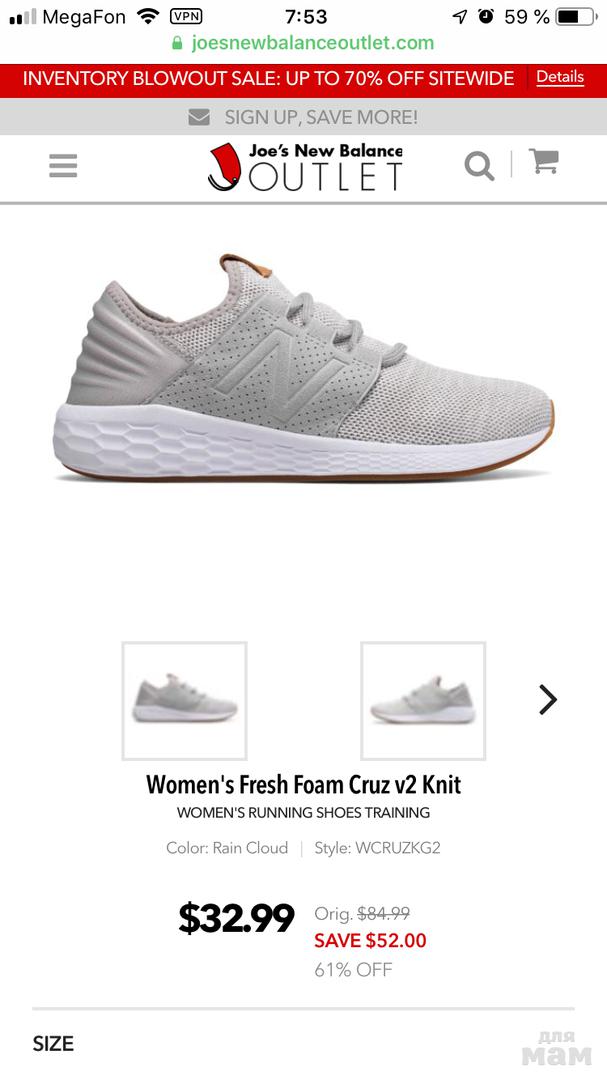Open the hamburger navigation menu
Image resolution: width=607 pixels, height=1080 pixels.
[x=63, y=166]
